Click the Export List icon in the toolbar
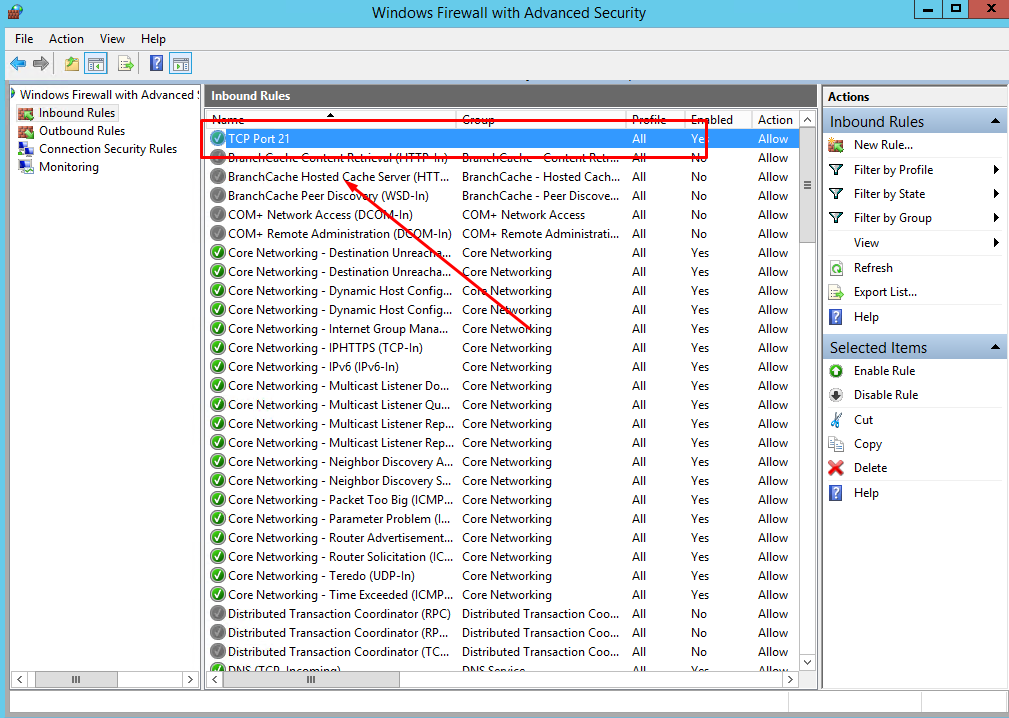This screenshot has height=718, width=1009. (125, 64)
